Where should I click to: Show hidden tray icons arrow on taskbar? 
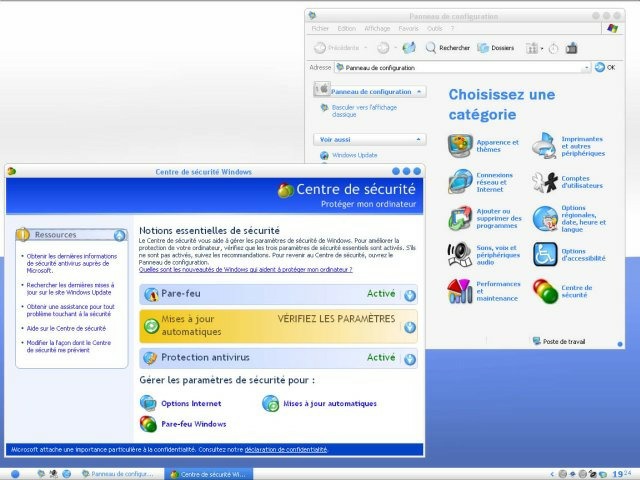click(x=551, y=474)
